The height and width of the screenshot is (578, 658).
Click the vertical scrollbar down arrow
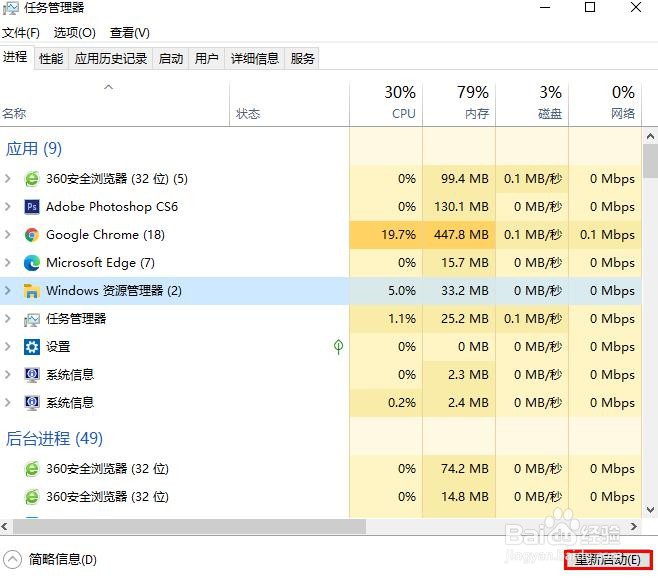[650, 510]
